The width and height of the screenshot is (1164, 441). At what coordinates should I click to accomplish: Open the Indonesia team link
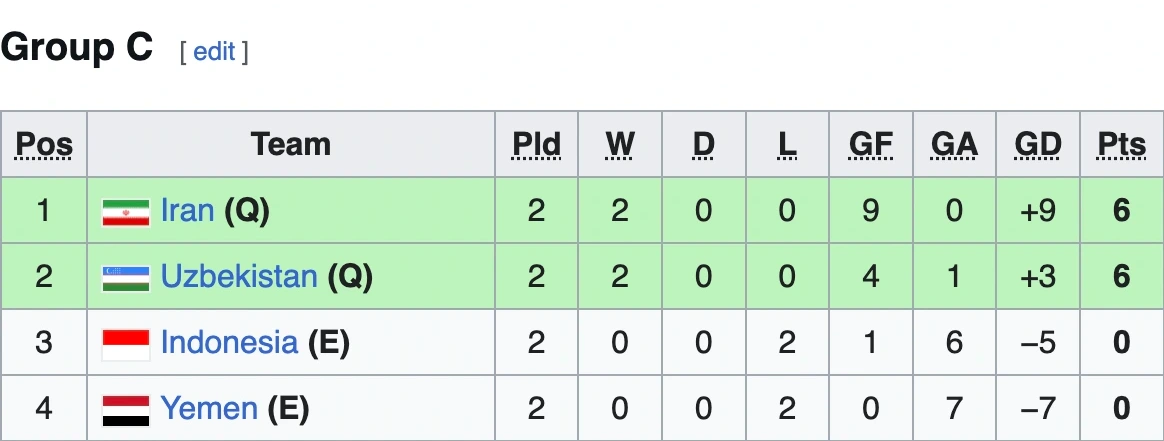229,342
